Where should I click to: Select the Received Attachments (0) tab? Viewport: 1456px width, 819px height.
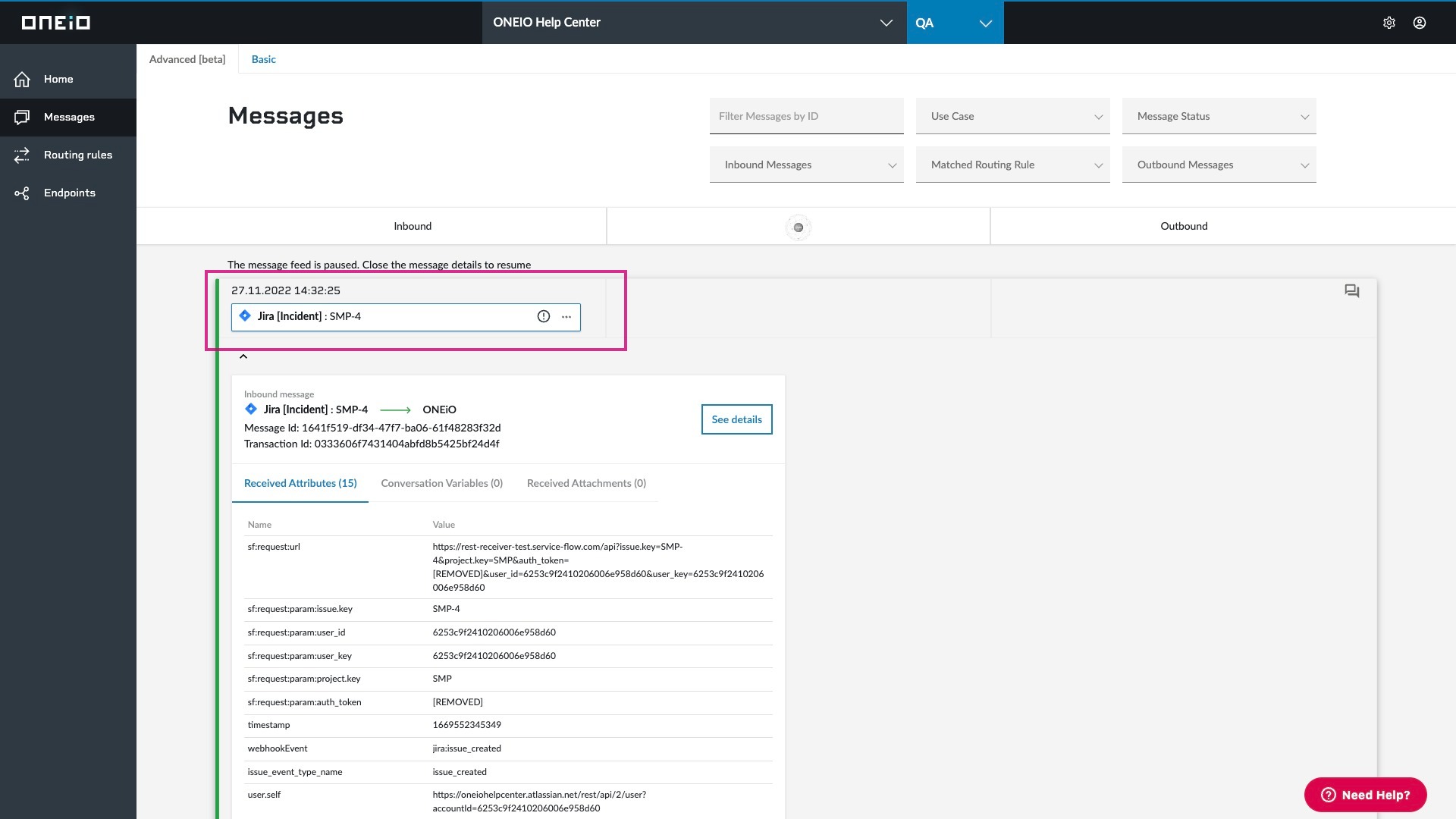(586, 484)
